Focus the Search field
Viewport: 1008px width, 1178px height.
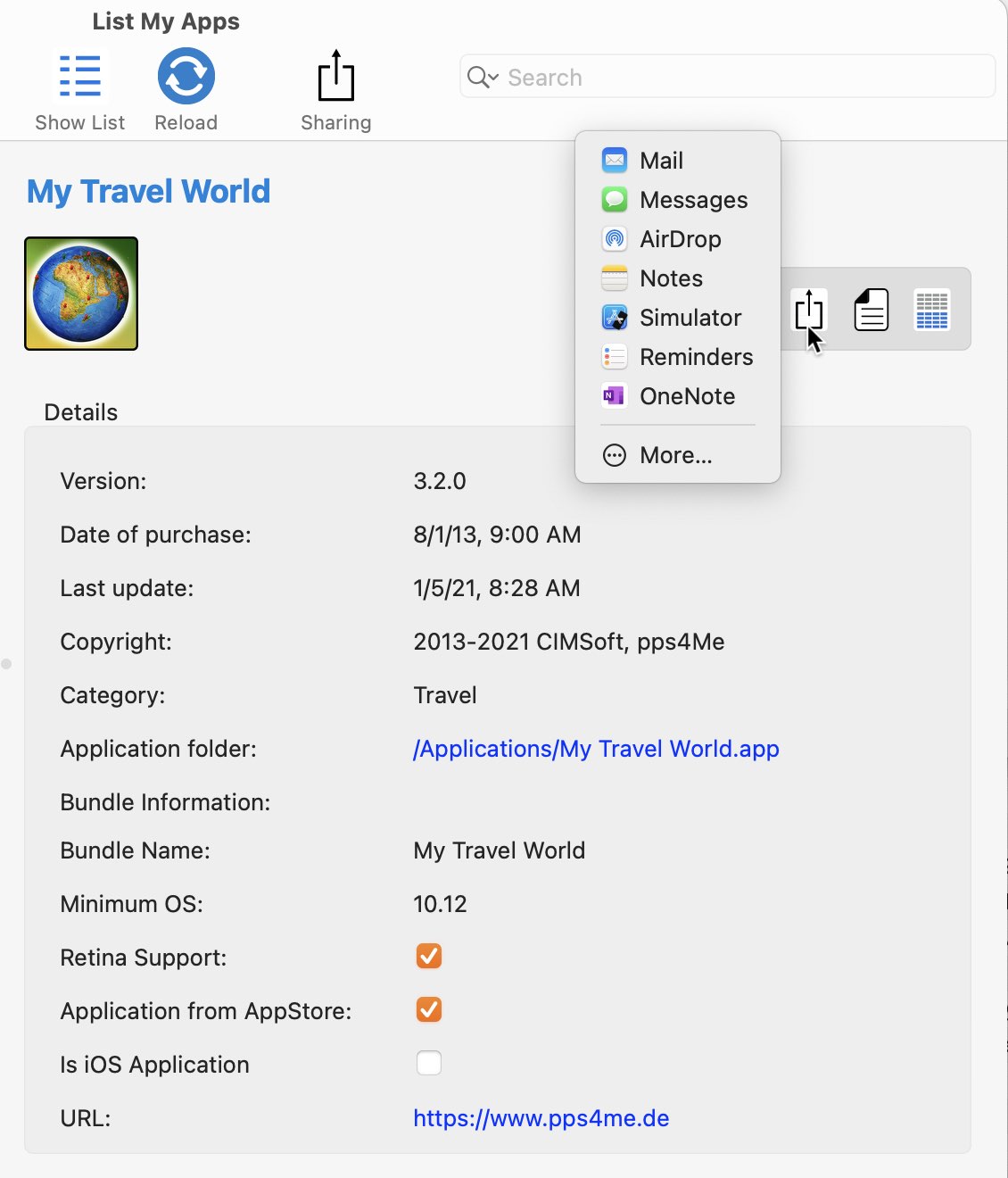(x=727, y=77)
